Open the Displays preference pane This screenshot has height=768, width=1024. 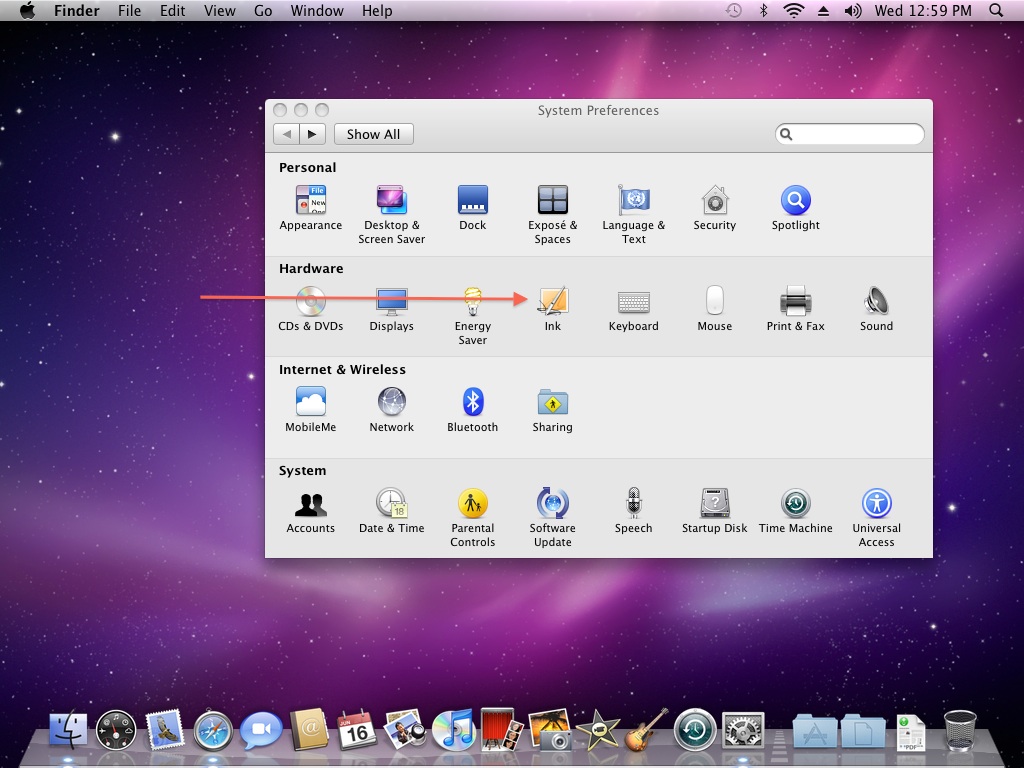pos(391,310)
